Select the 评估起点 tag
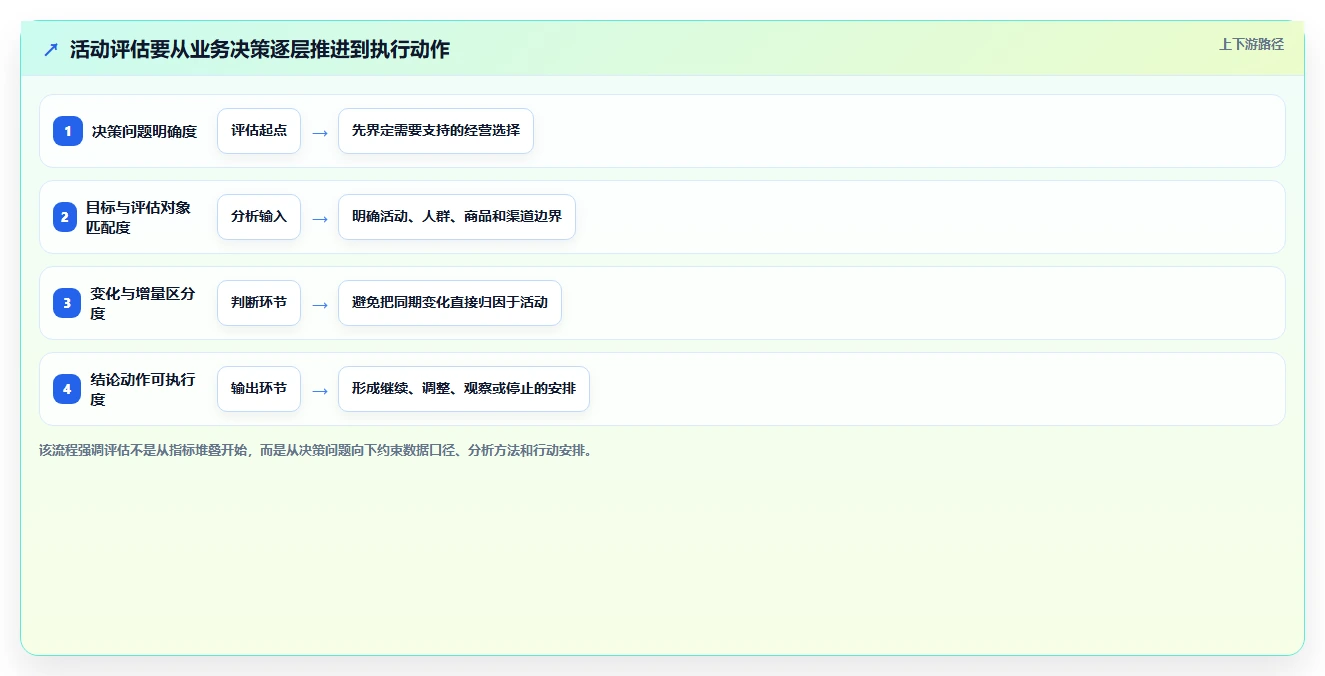The width and height of the screenshot is (1325, 676). point(259,131)
